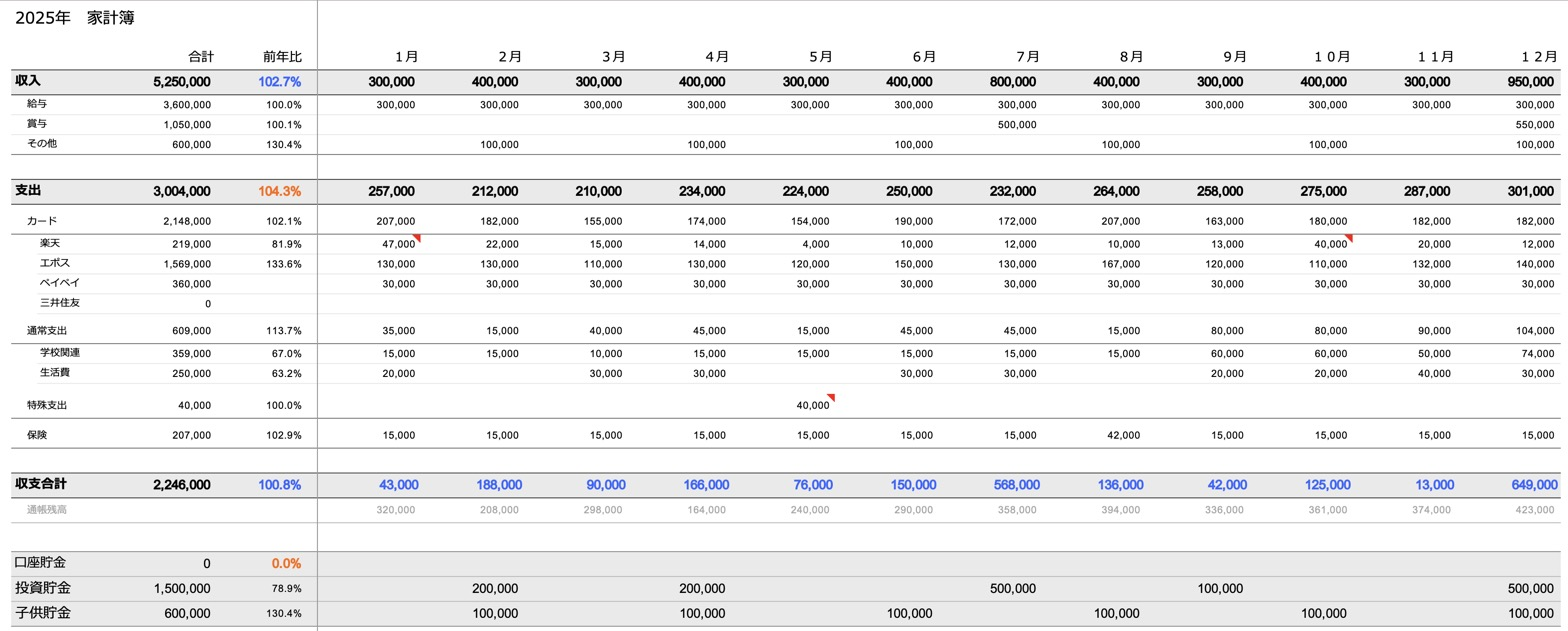Select the title cell 2025年 家計簿
Screen dimensions: 1568x631
click(x=75, y=18)
